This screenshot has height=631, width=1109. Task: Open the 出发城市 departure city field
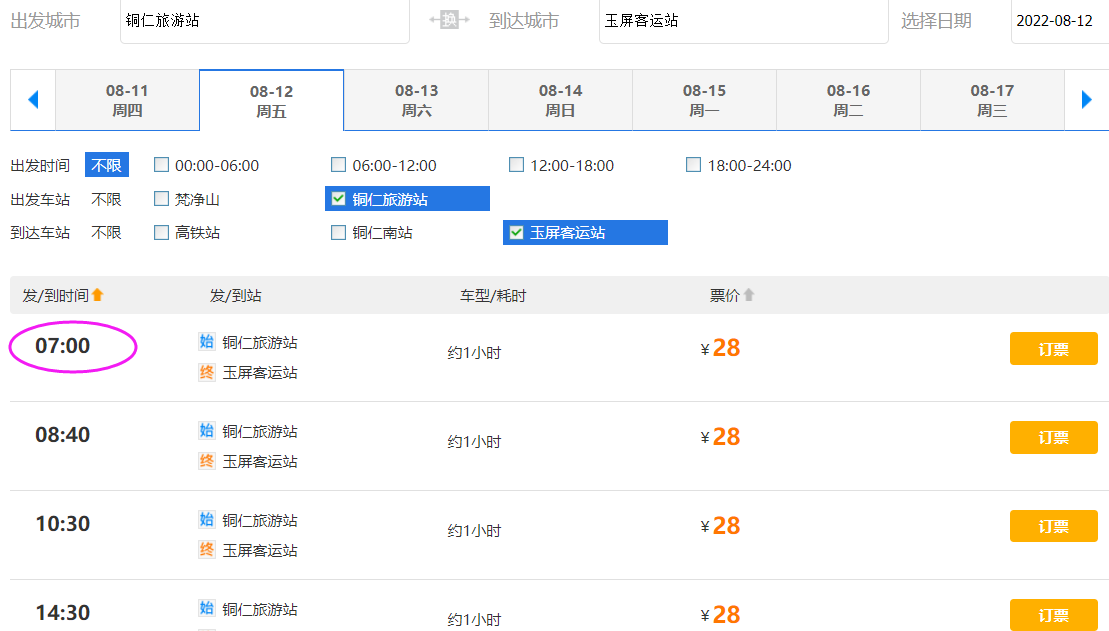[x=264, y=21]
